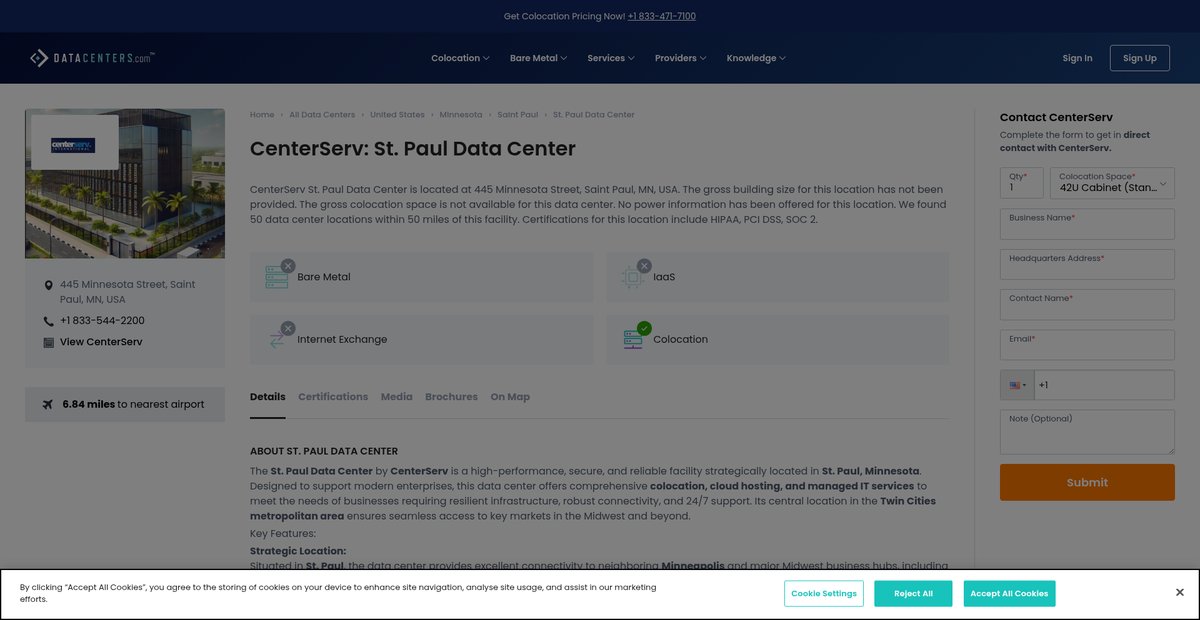Open the Saint Paul breadcrumb
Screen dimensions: 1200x620
point(517,115)
